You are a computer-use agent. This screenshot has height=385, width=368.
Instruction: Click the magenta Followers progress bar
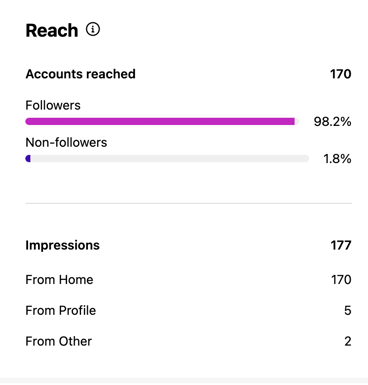[160, 121]
